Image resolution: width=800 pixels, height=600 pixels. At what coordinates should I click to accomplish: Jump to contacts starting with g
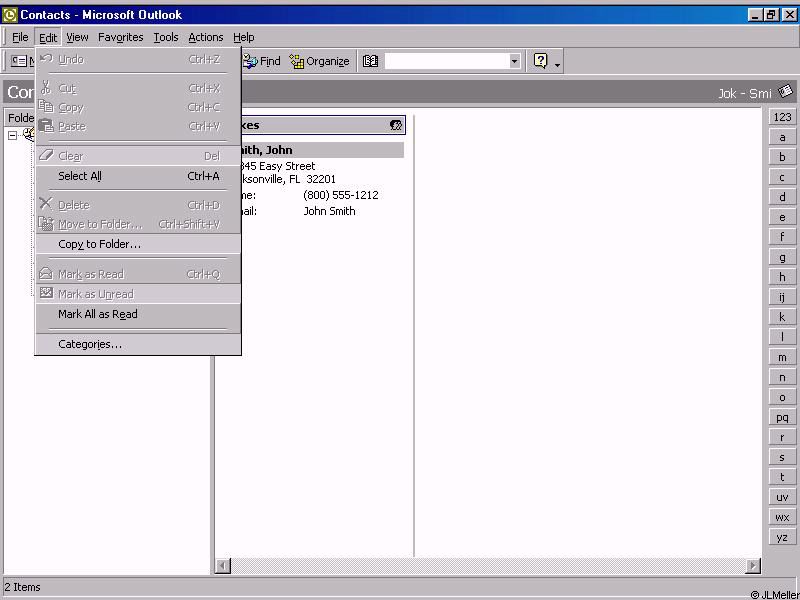(x=782, y=257)
